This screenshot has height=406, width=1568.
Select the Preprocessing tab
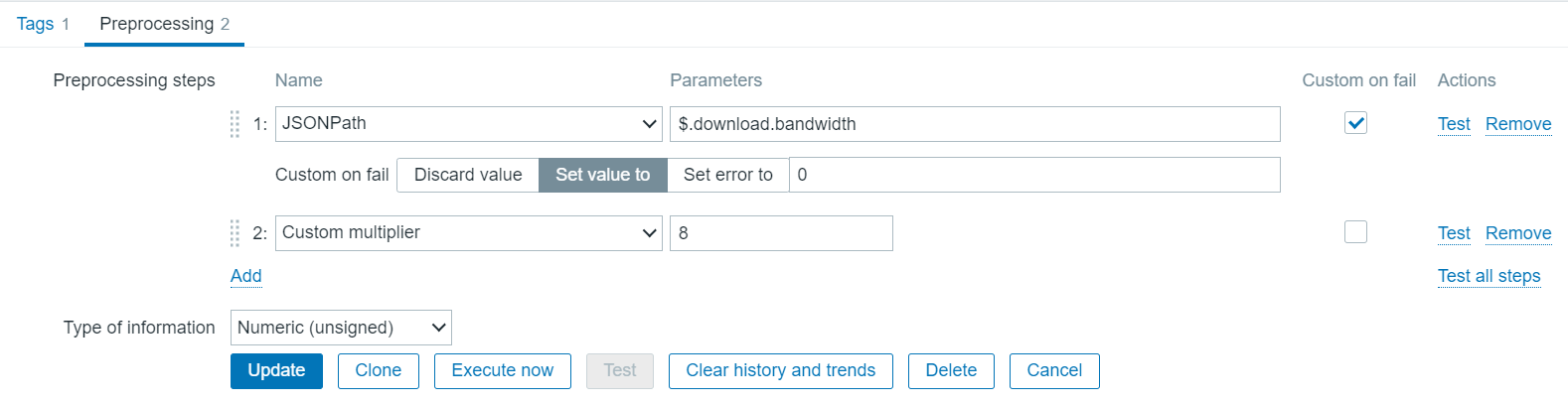click(164, 24)
